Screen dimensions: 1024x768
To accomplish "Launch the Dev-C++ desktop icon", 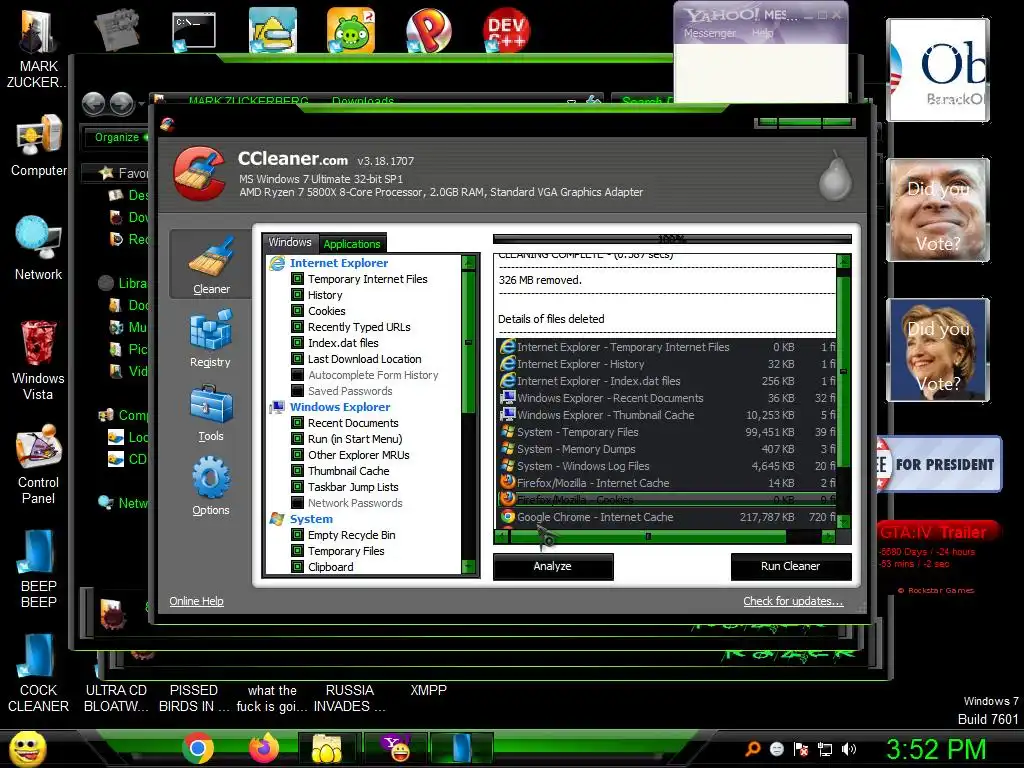I will point(506,30).
